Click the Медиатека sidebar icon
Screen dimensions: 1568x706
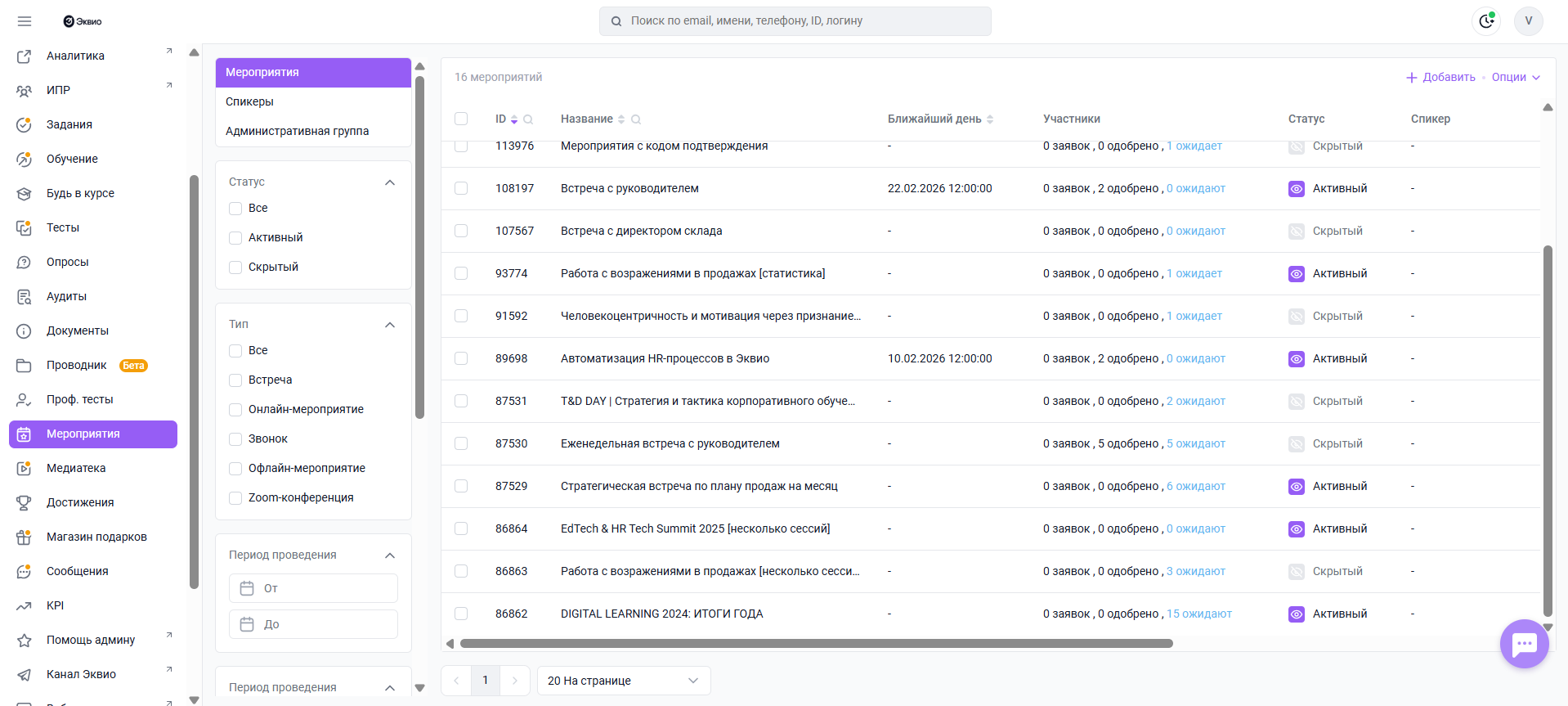click(24, 469)
